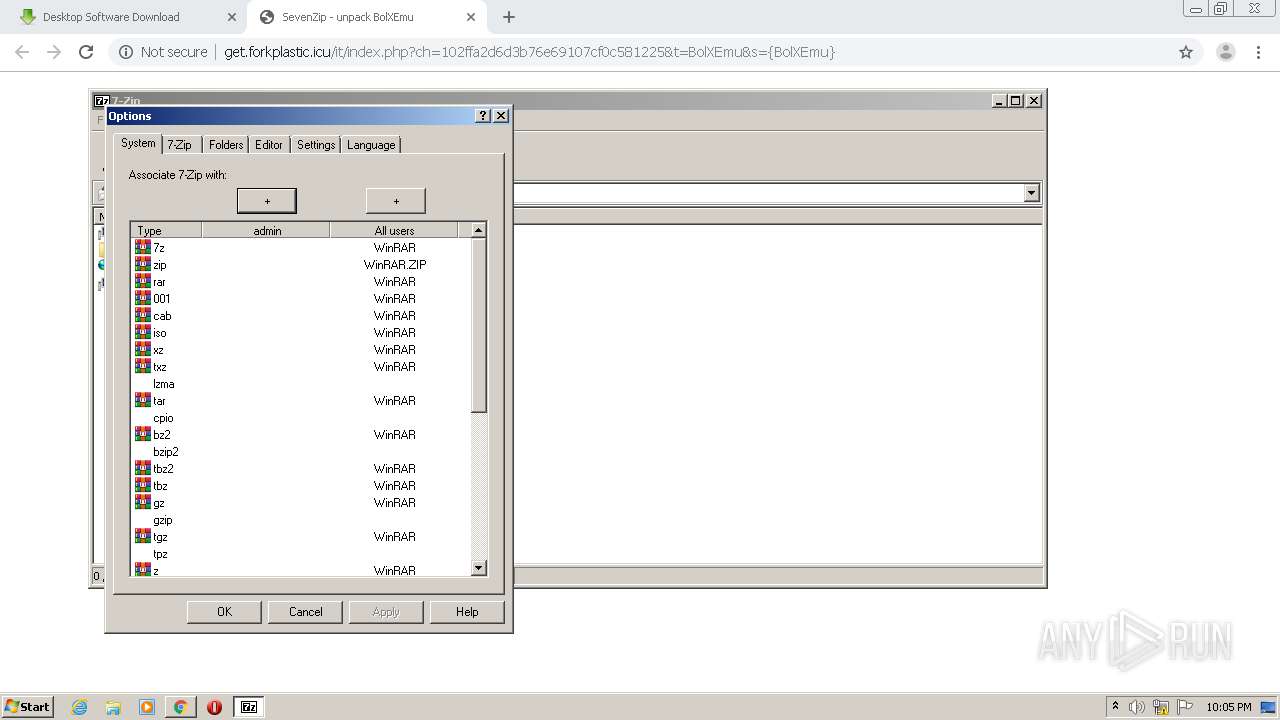The image size is (1280, 720).
Task: Open the Chrome profile avatar
Action: pyautogui.click(x=1225, y=52)
